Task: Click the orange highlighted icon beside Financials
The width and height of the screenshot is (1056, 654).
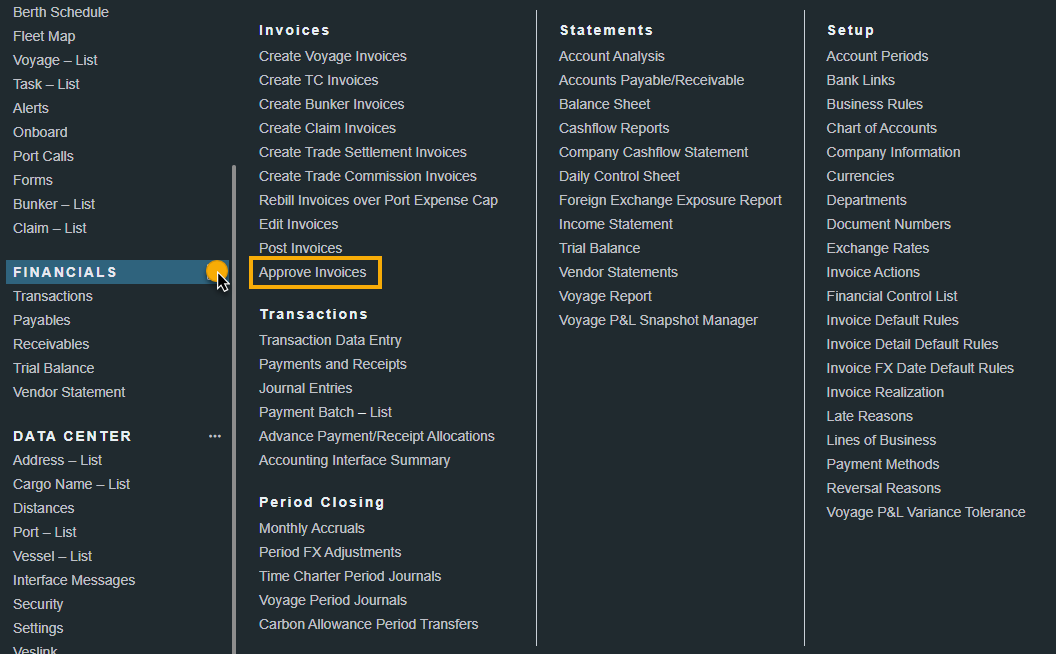Action: pyautogui.click(x=216, y=271)
